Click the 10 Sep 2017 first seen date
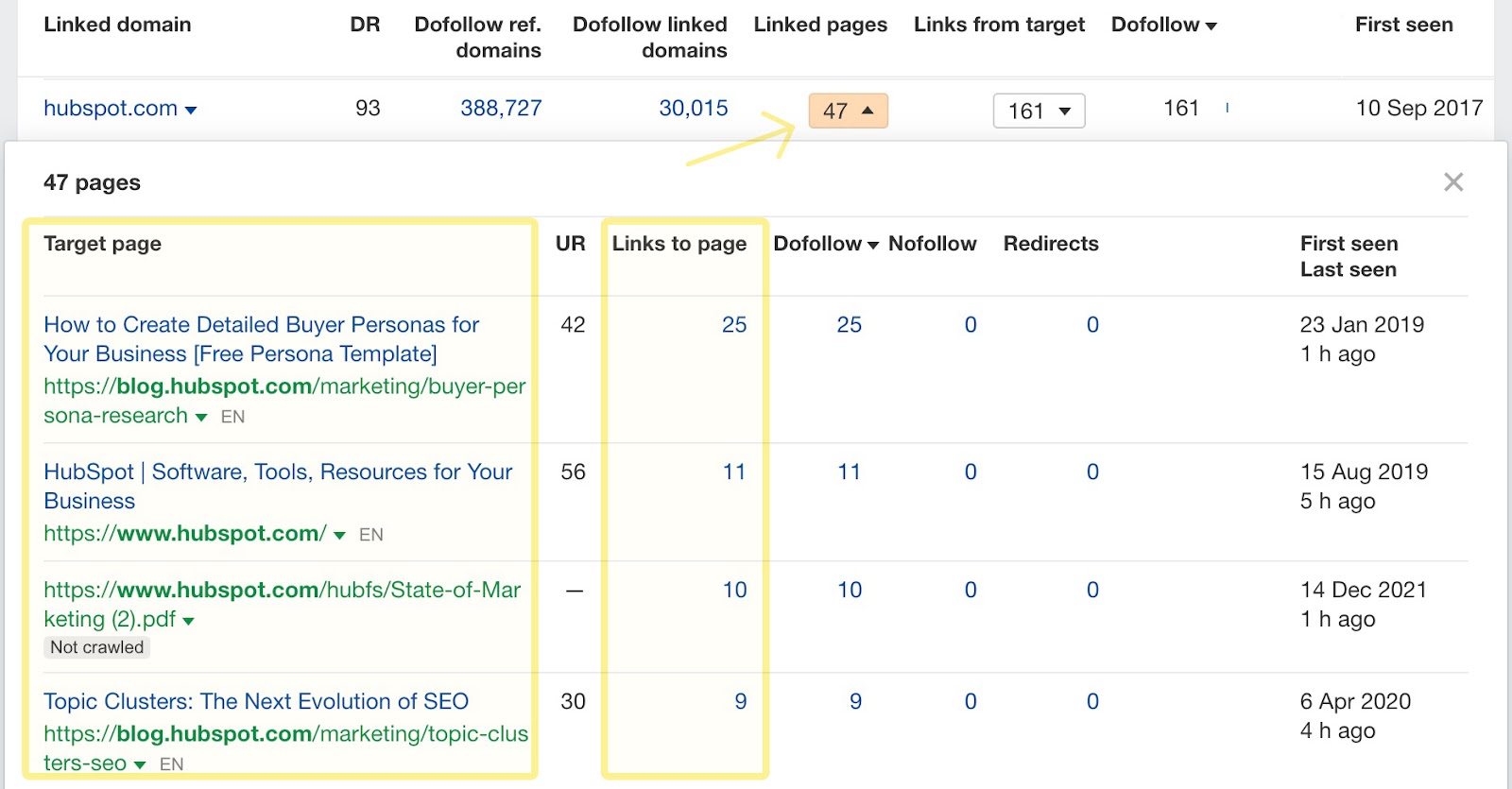The height and width of the screenshot is (789, 1512). pos(1419,108)
